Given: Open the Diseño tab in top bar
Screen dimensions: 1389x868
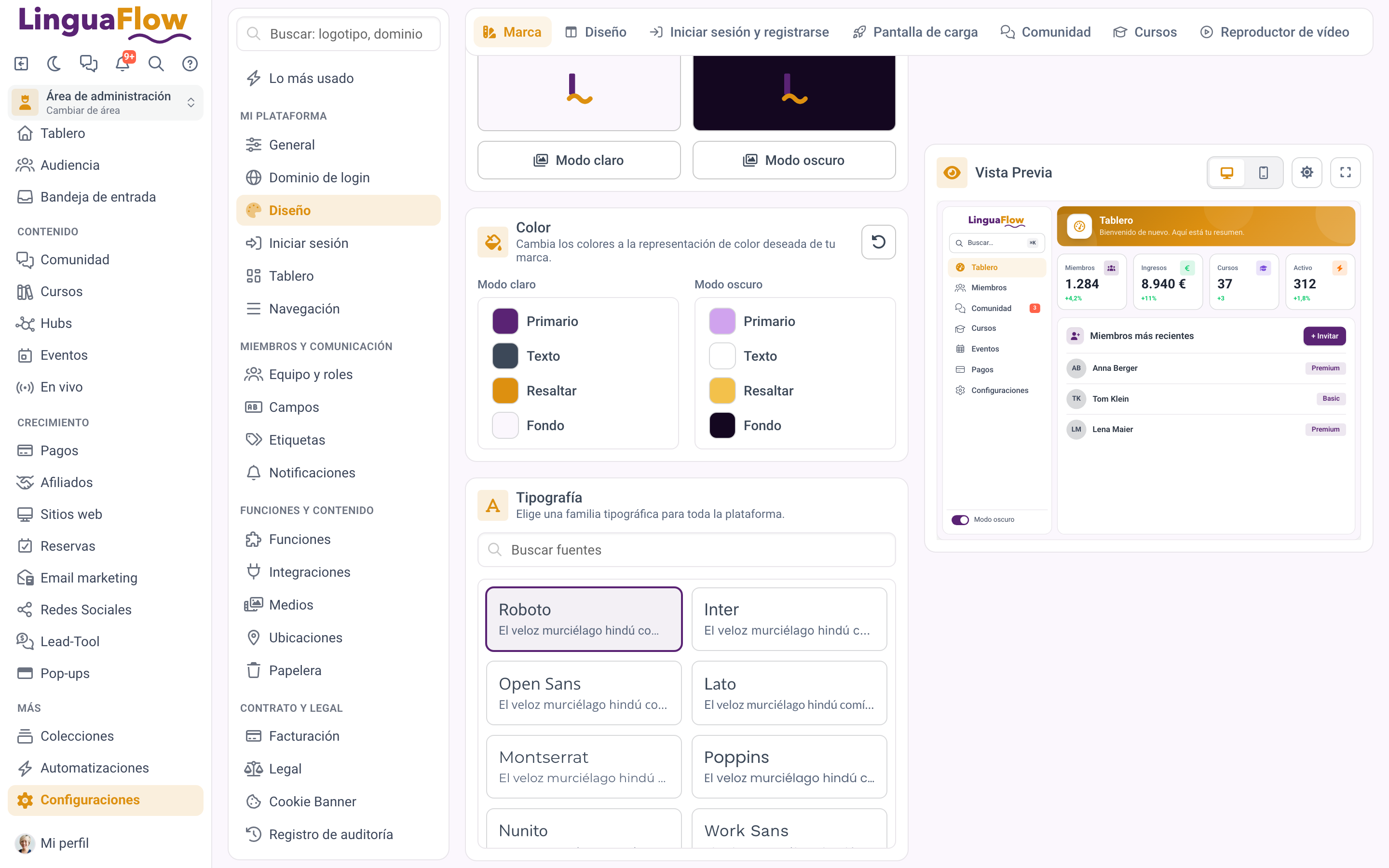Looking at the screenshot, I should (595, 32).
